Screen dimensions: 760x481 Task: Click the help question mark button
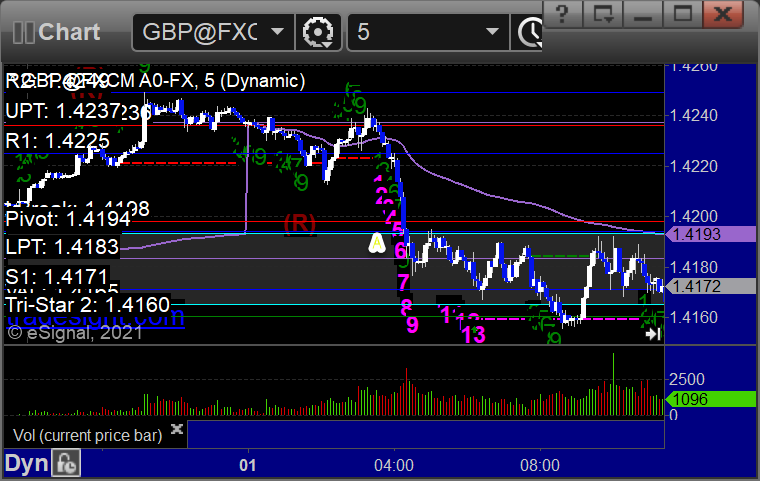click(563, 14)
